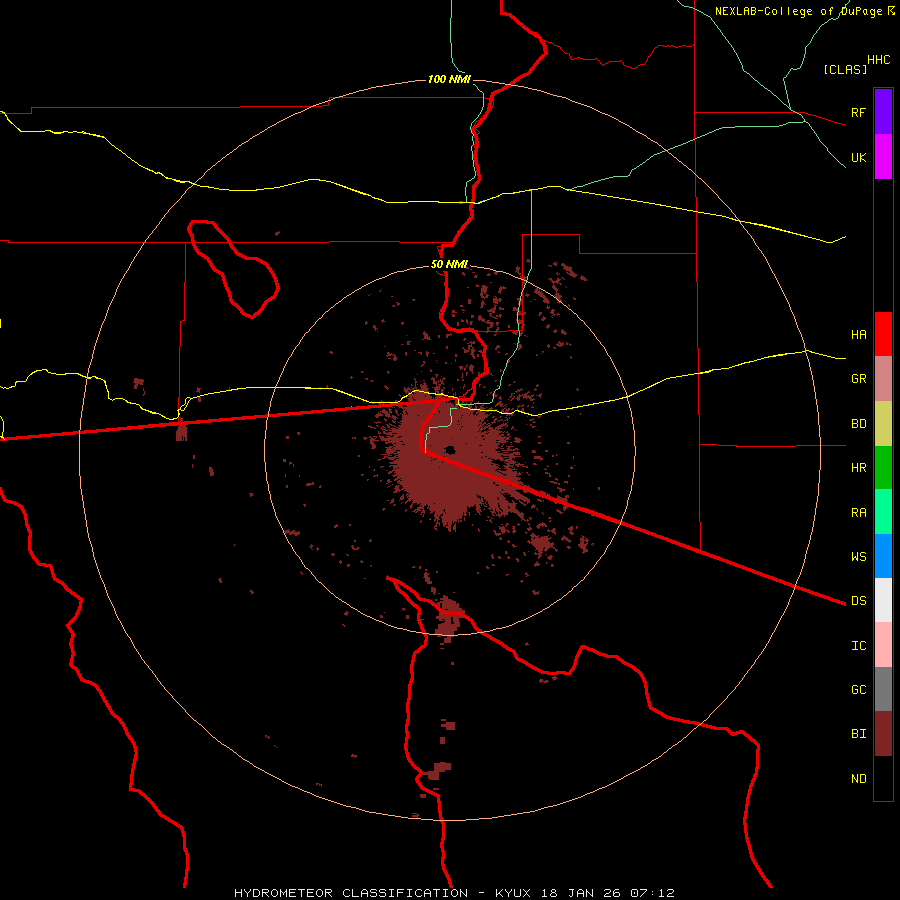Image resolution: width=900 pixels, height=900 pixels.
Task: Click the ND legend label
Action: (858, 778)
